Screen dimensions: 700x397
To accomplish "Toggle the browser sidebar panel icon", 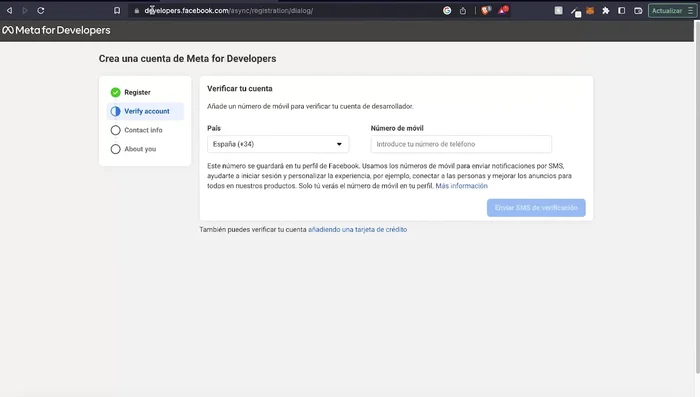I will (x=621, y=10).
